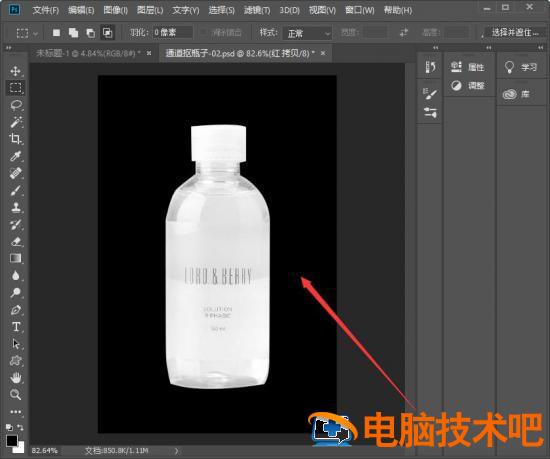The height and width of the screenshot is (459, 550).
Task: Select the Rectangular Marquee tool
Action: 15,87
